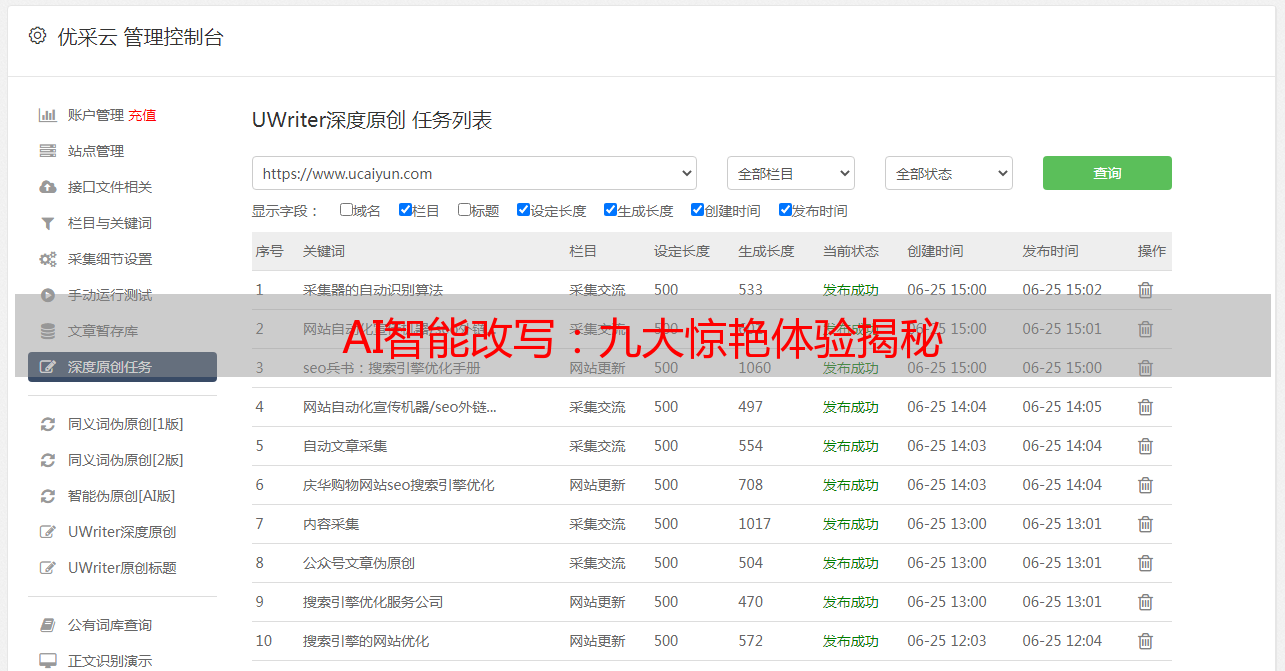Open the 全部状态 status dropdown

[x=948, y=173]
